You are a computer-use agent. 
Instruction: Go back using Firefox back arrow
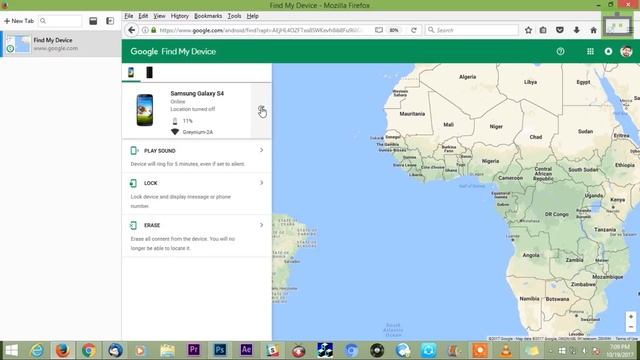coord(131,30)
